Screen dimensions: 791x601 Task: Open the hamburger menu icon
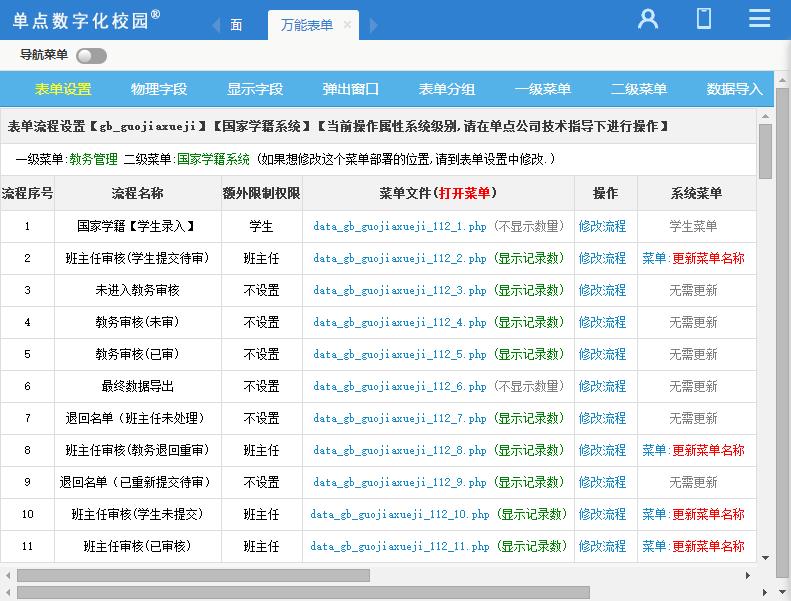coord(759,19)
